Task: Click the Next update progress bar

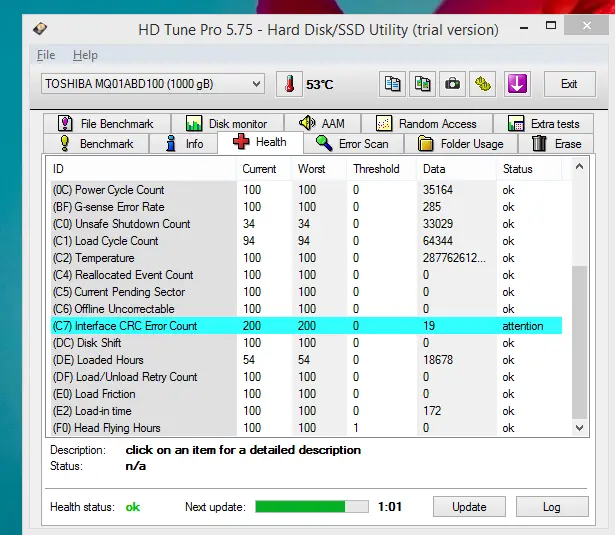Action: click(x=312, y=507)
